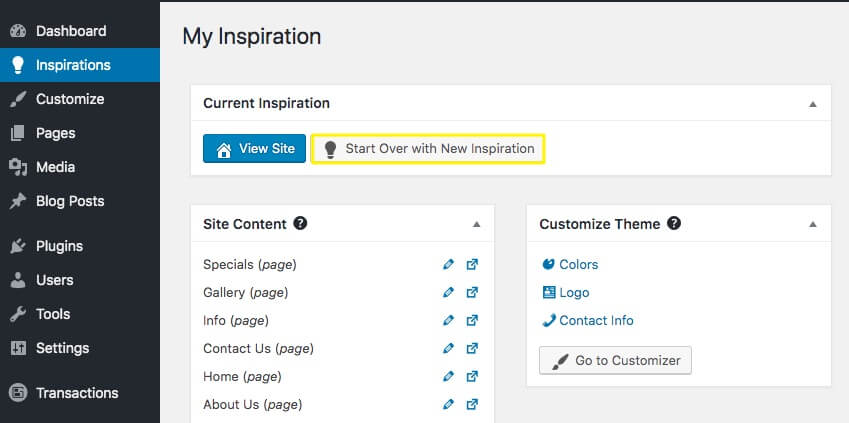Click Start Over with New Inspiration

(x=428, y=149)
